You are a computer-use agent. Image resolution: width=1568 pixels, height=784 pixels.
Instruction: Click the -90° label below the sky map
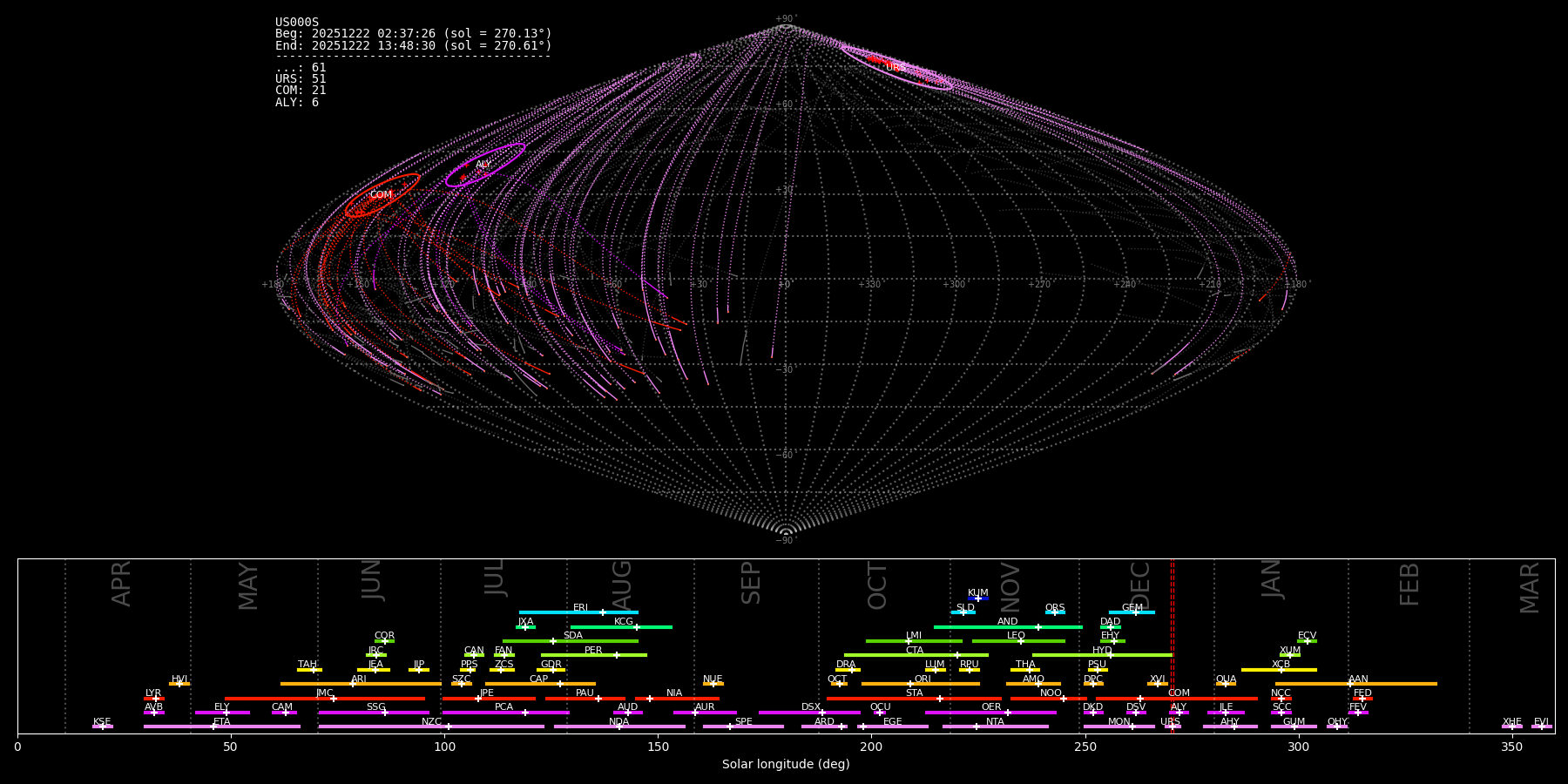coord(786,540)
